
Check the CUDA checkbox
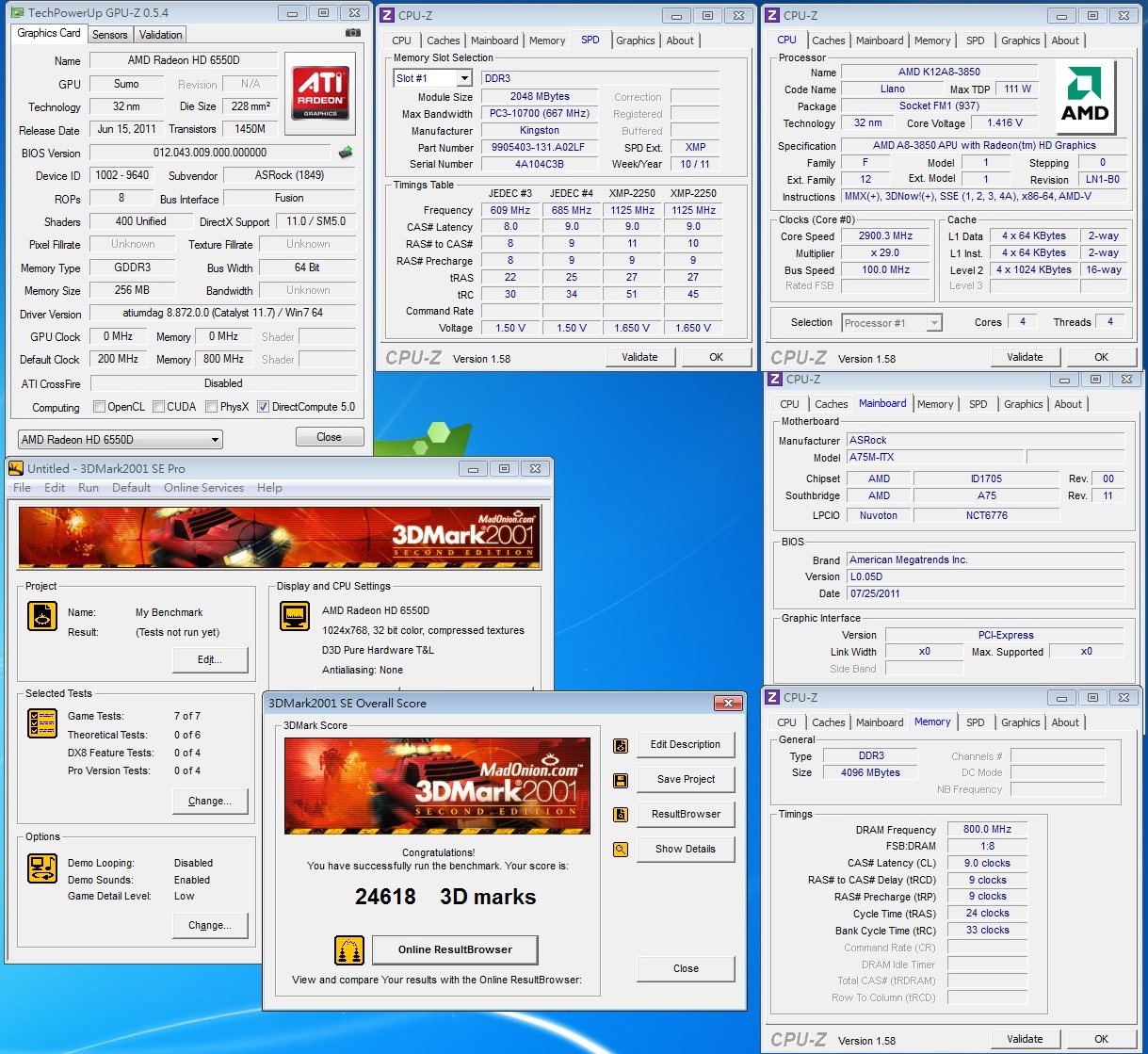(x=158, y=407)
